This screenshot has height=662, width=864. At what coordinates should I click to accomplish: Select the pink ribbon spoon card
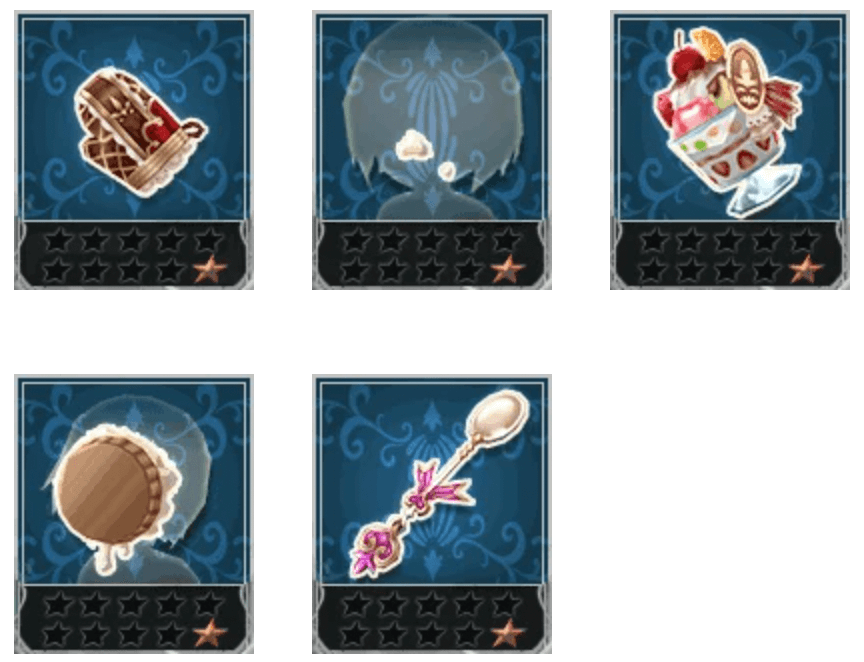click(432, 514)
